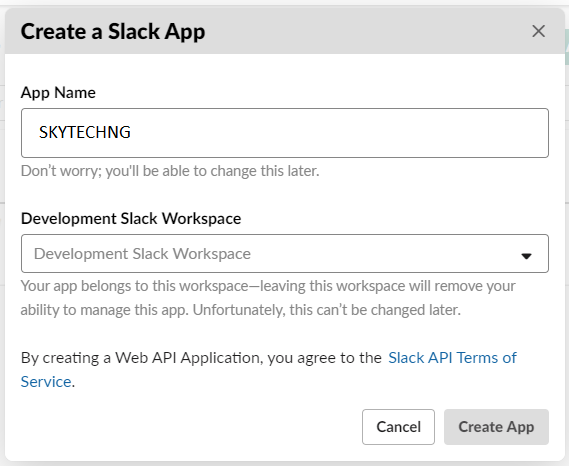Click the App Name label
The height and width of the screenshot is (466, 569).
(58, 93)
